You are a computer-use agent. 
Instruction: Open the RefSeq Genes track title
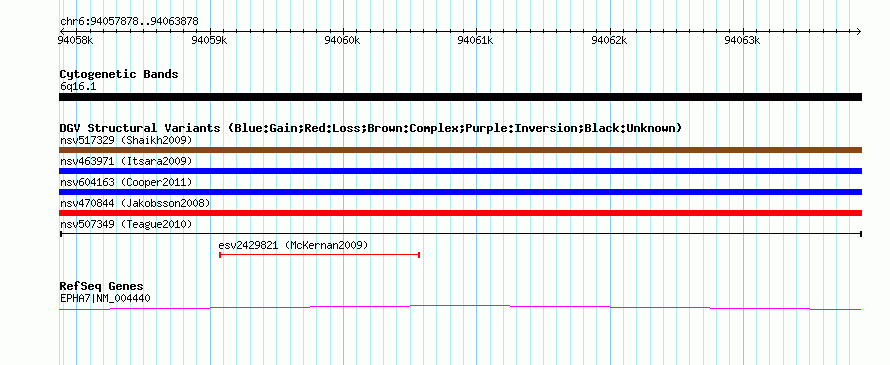pyautogui.click(x=102, y=286)
